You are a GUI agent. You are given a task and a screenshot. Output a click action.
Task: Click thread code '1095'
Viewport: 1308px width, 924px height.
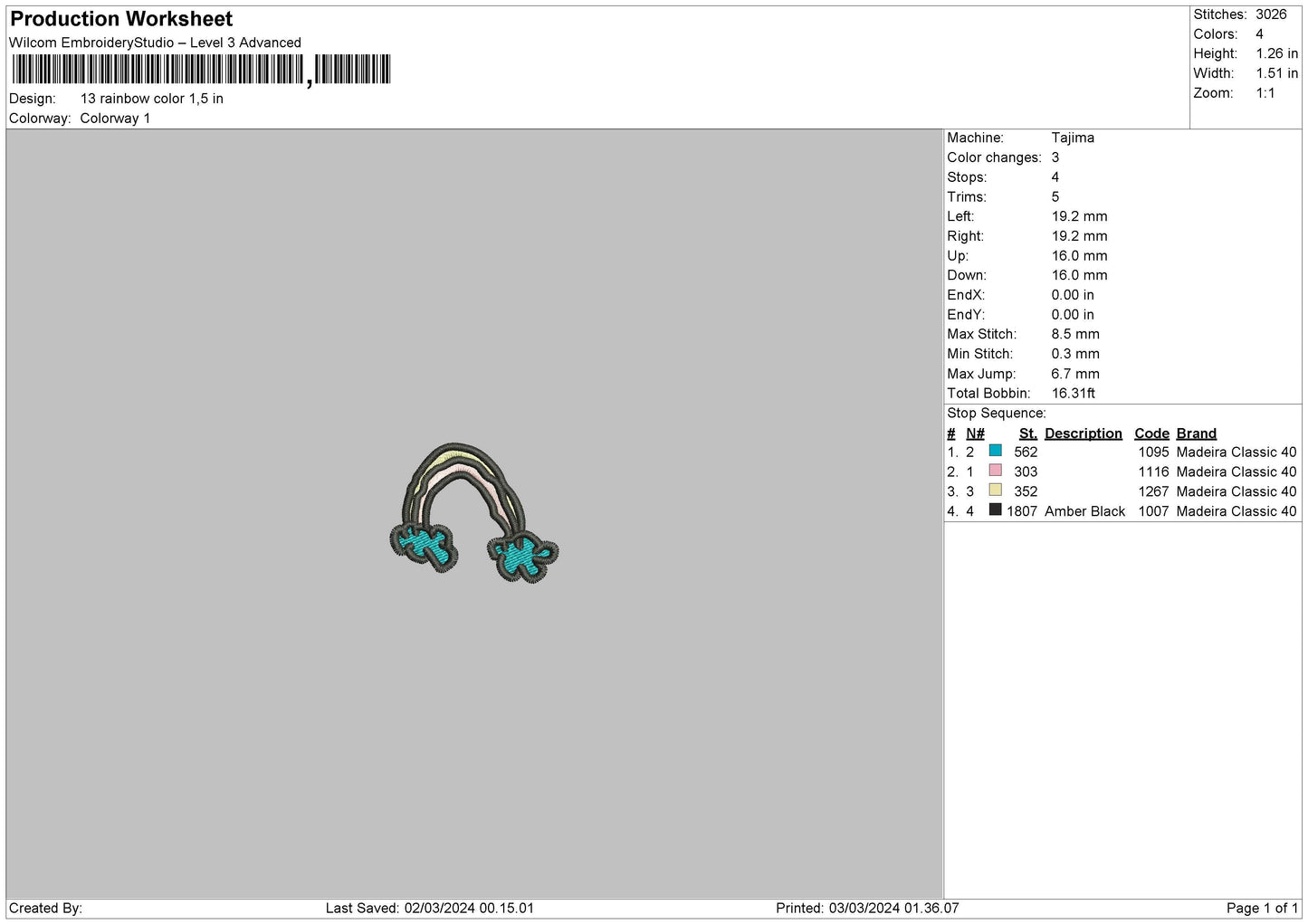[x=1154, y=452]
